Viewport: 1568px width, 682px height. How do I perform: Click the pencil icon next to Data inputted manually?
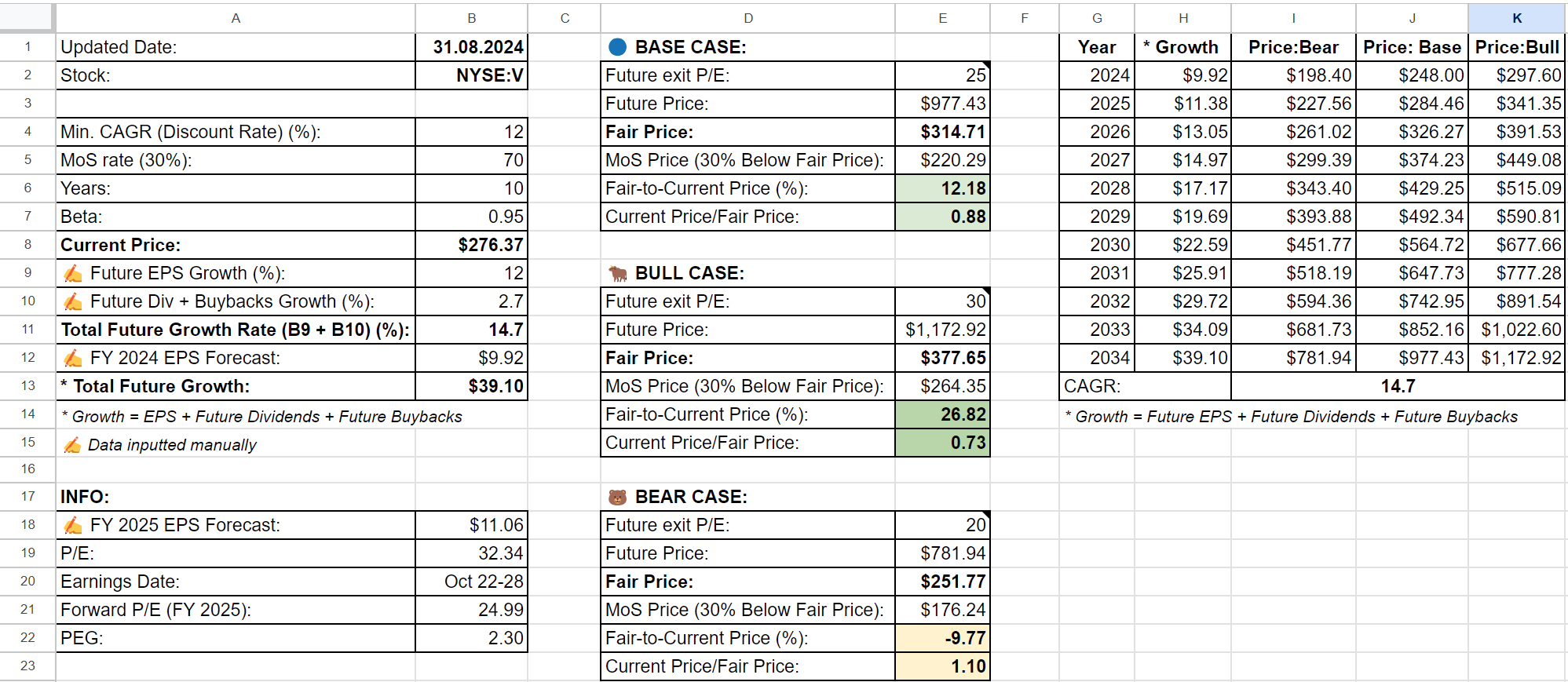72,445
